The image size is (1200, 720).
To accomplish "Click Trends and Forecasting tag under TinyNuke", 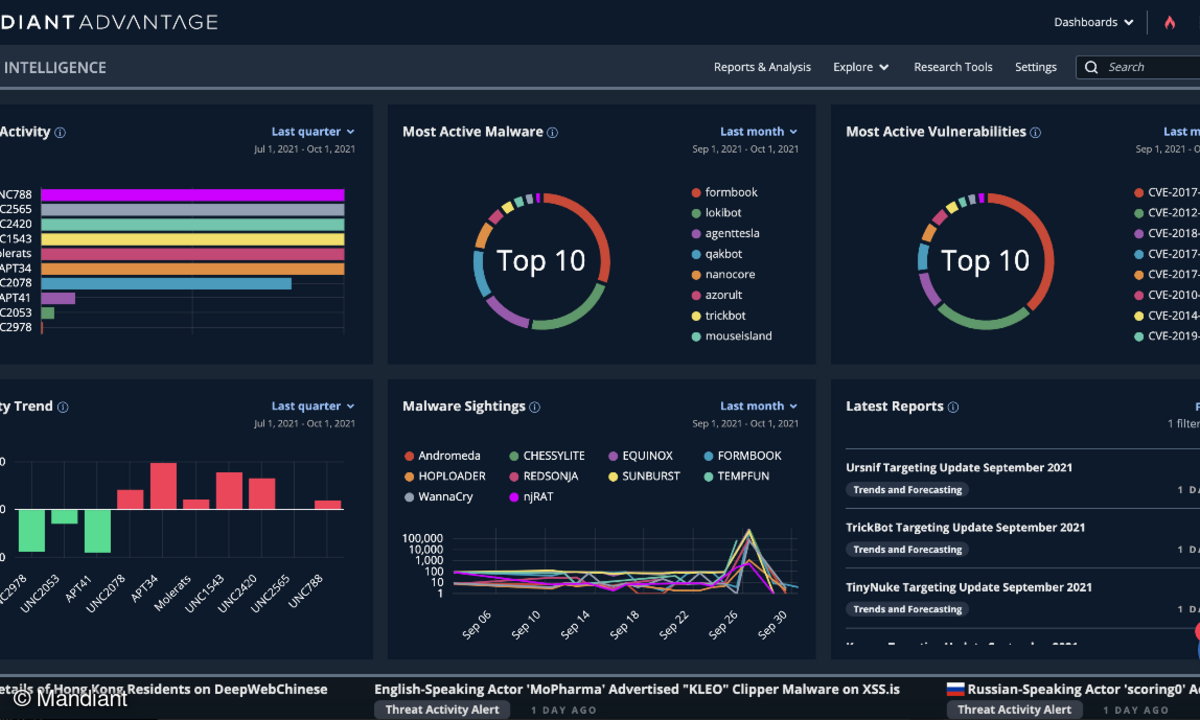I will (907, 609).
